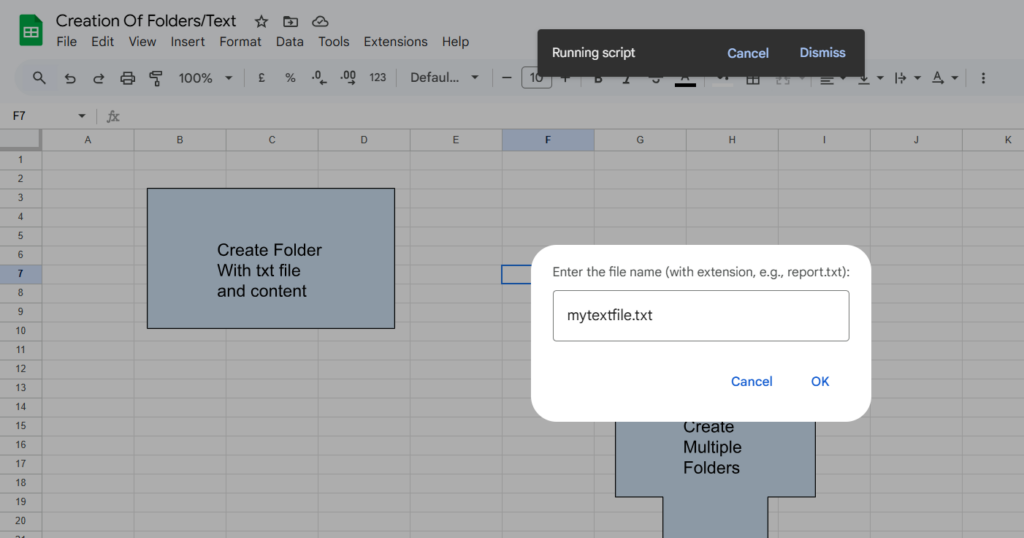Check the cloud save status icon

point(320,22)
